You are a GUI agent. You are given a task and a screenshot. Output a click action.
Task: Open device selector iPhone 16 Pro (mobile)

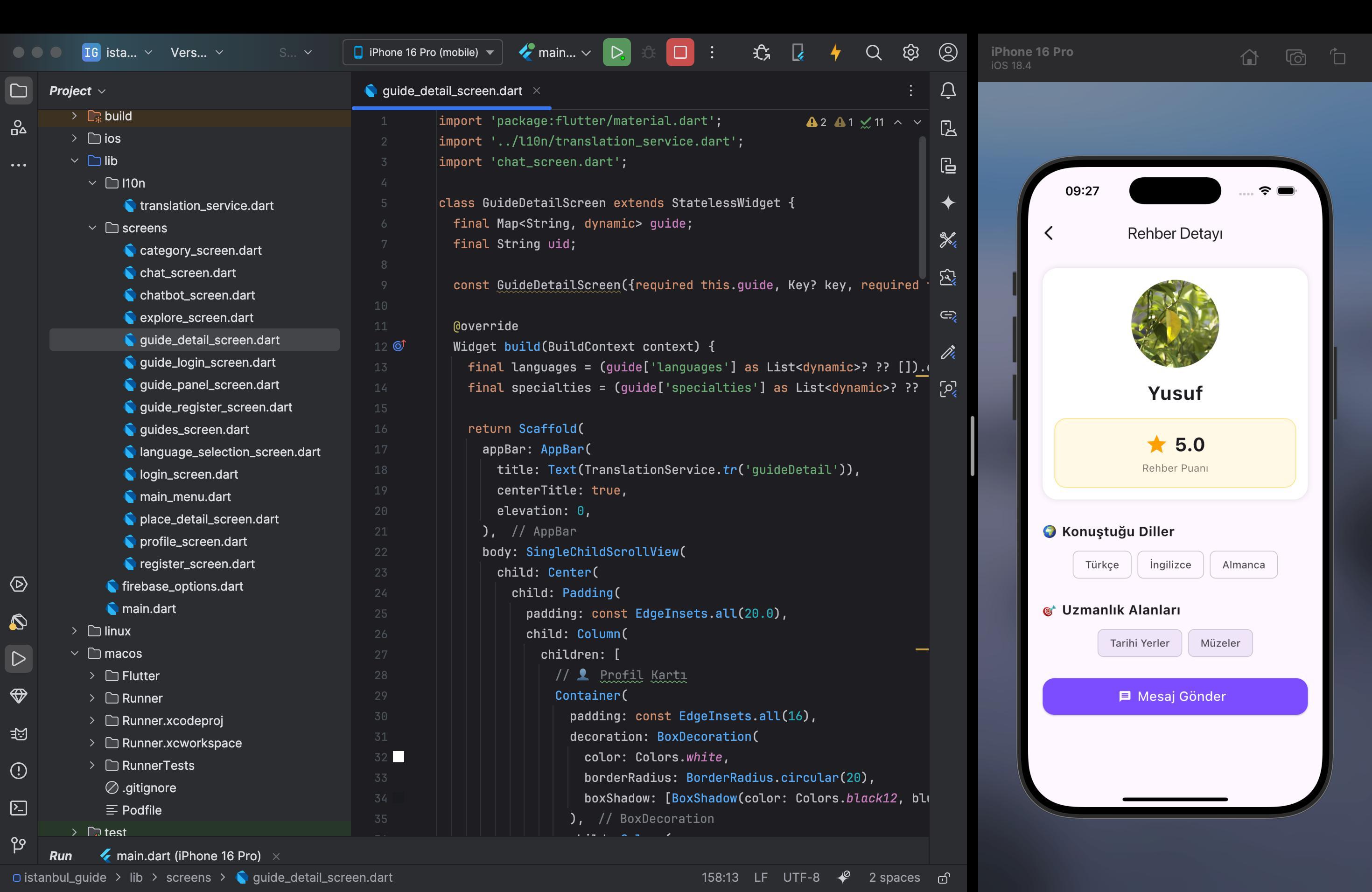(422, 52)
